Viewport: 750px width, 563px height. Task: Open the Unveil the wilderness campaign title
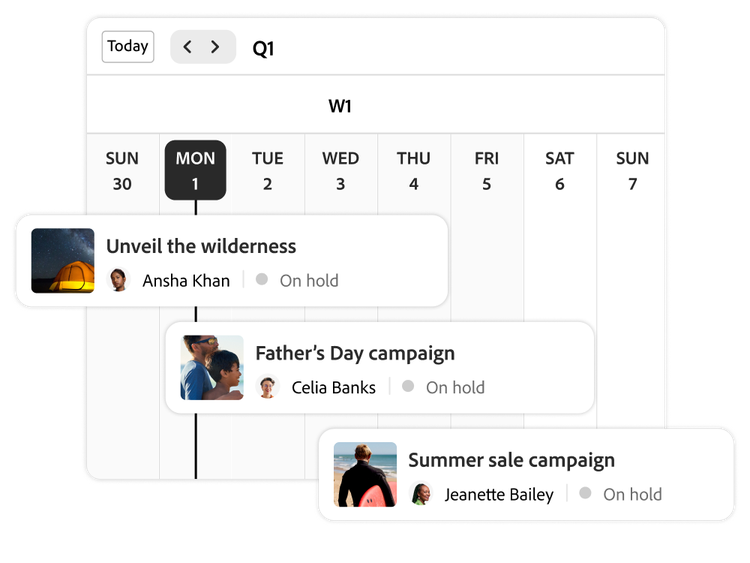(201, 246)
